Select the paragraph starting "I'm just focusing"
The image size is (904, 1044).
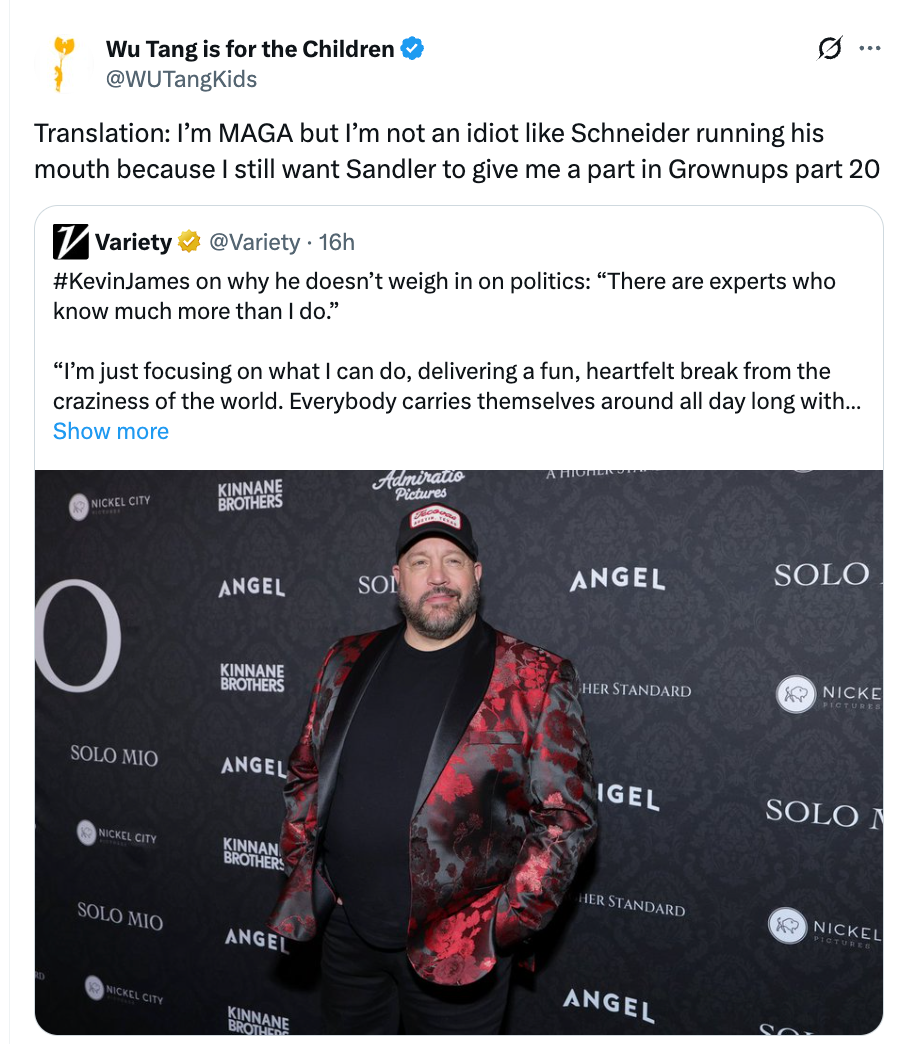pyautogui.click(x=441, y=372)
